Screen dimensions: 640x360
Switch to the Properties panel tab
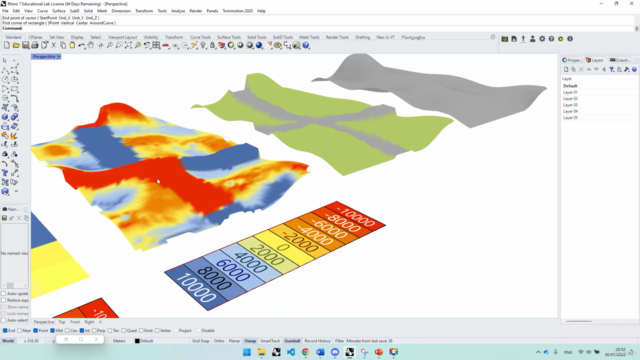[572, 60]
